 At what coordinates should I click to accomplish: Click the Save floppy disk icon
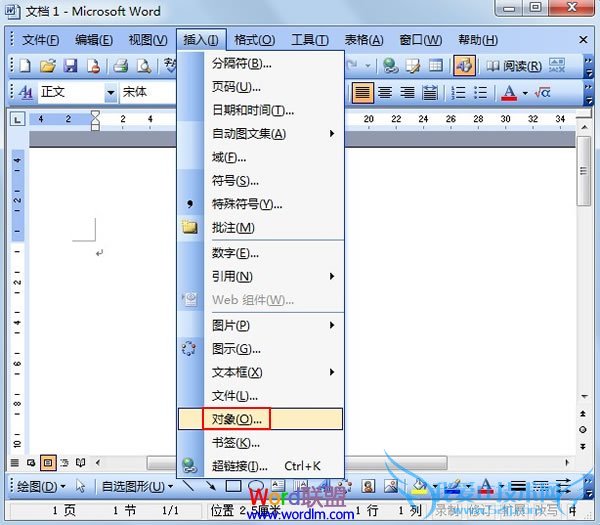pyautogui.click(x=70, y=66)
